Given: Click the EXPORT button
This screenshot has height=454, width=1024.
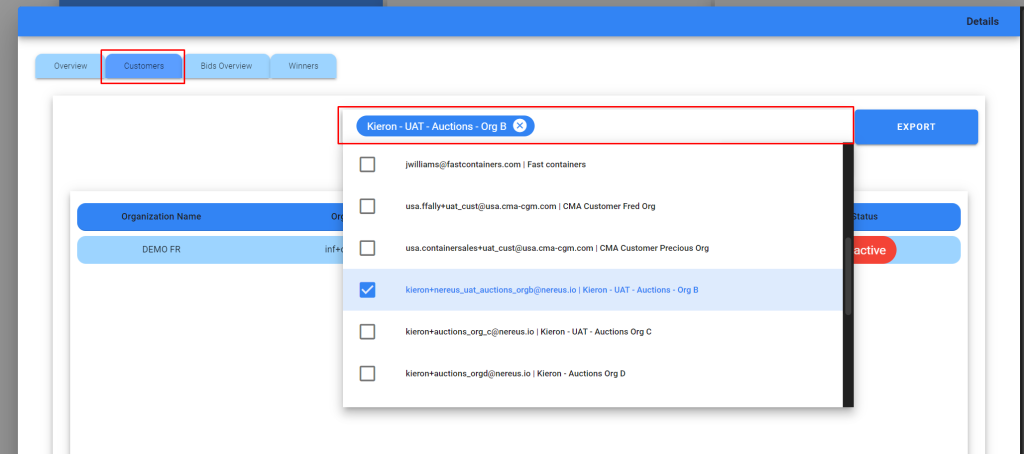Looking at the screenshot, I should [915, 127].
